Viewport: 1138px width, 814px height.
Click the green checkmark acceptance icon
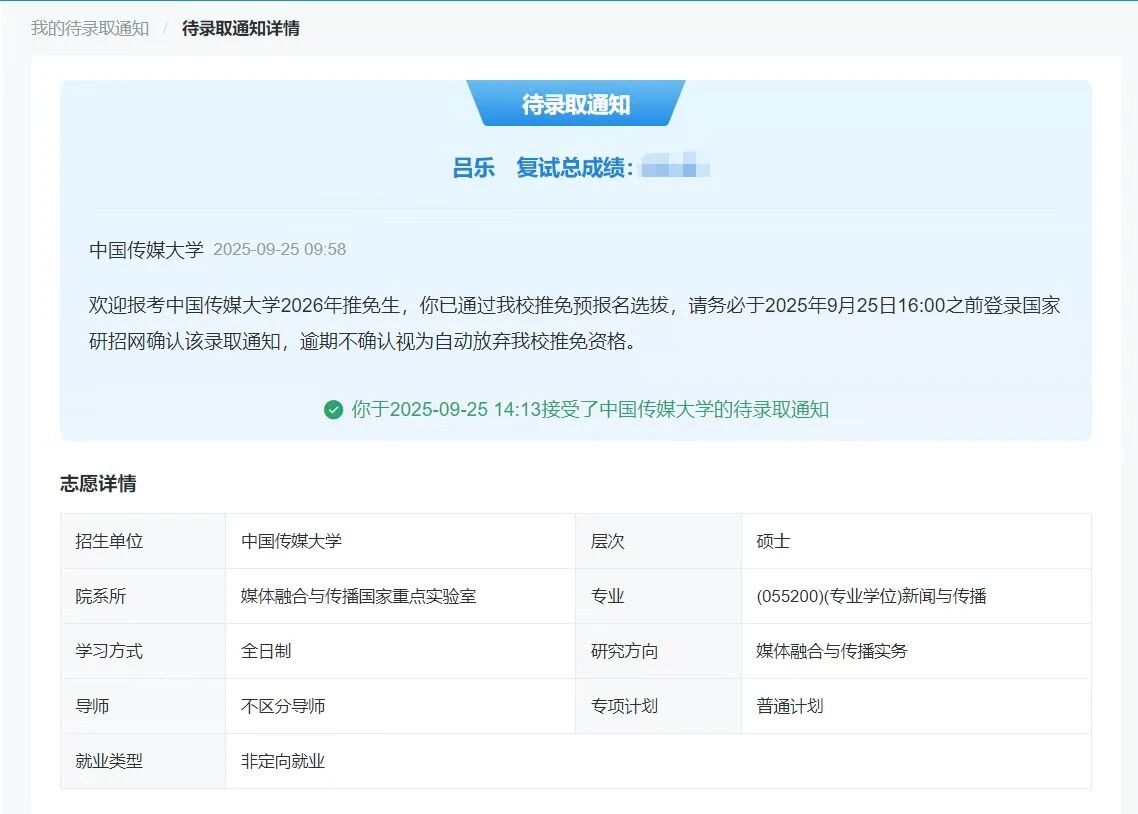tap(333, 410)
